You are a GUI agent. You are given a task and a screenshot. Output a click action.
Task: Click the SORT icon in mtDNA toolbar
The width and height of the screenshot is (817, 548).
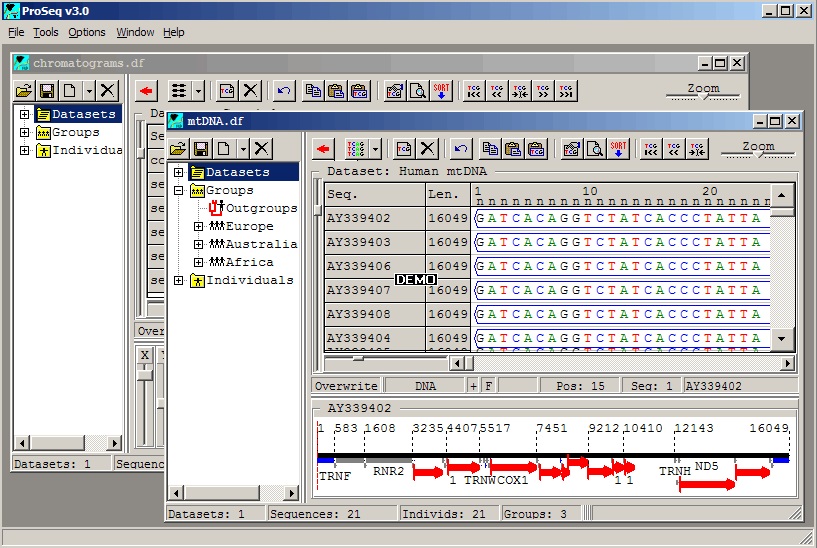coord(619,149)
